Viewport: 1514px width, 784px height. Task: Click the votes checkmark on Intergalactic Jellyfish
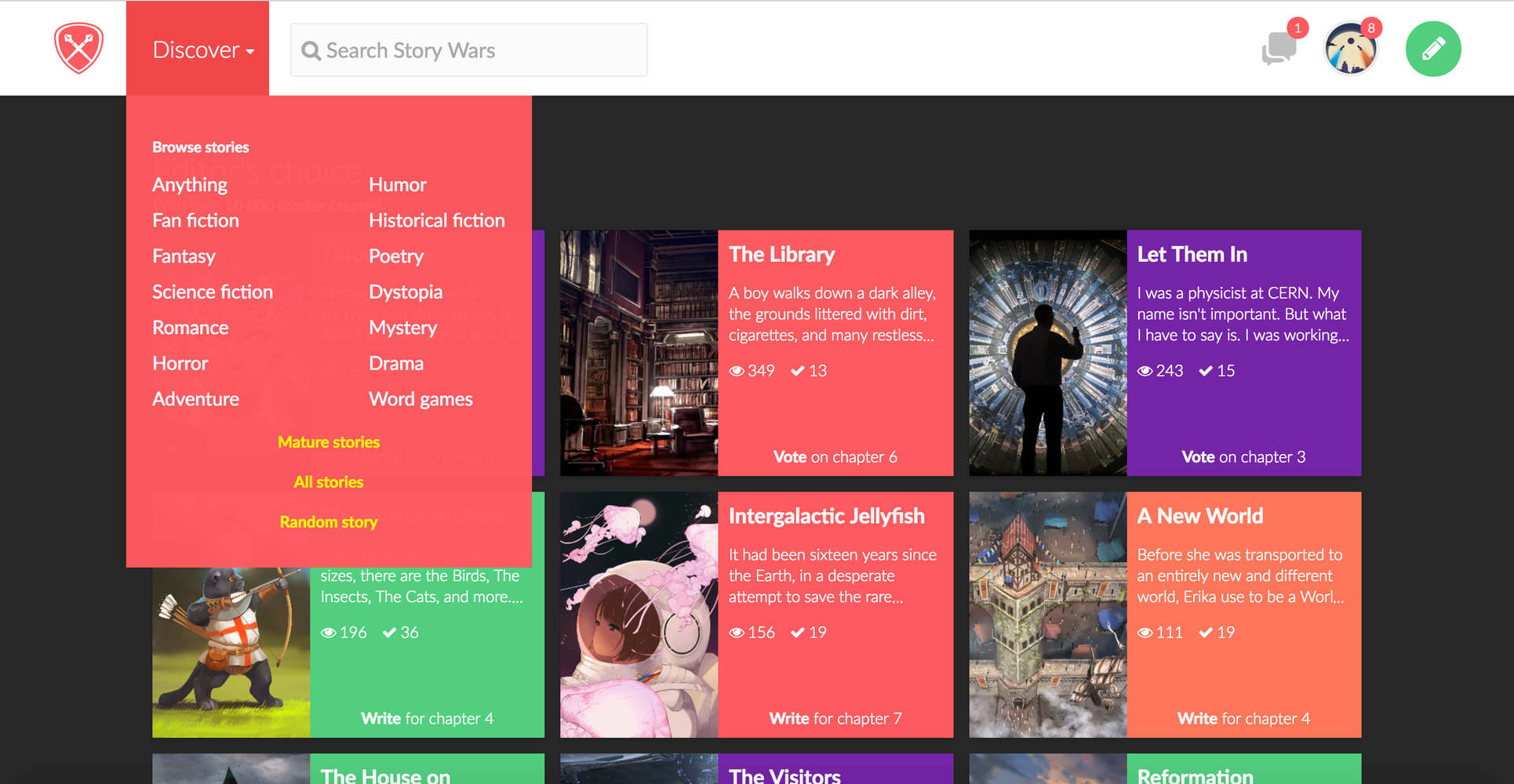pyautogui.click(x=798, y=633)
